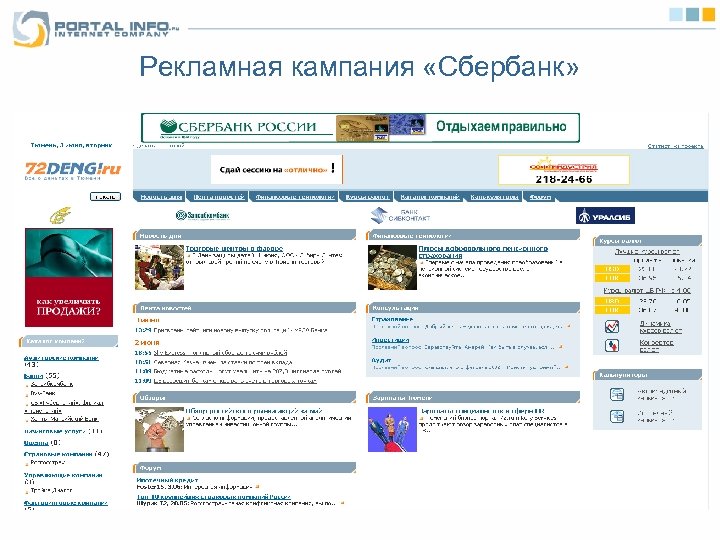Click the Каталог компаний section header

pyautogui.click(x=68, y=341)
